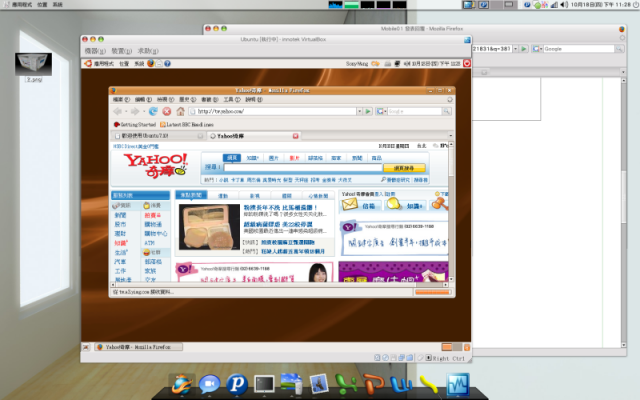Open Yahoo auction gavel icon
The image size is (640, 400).
tap(440, 203)
